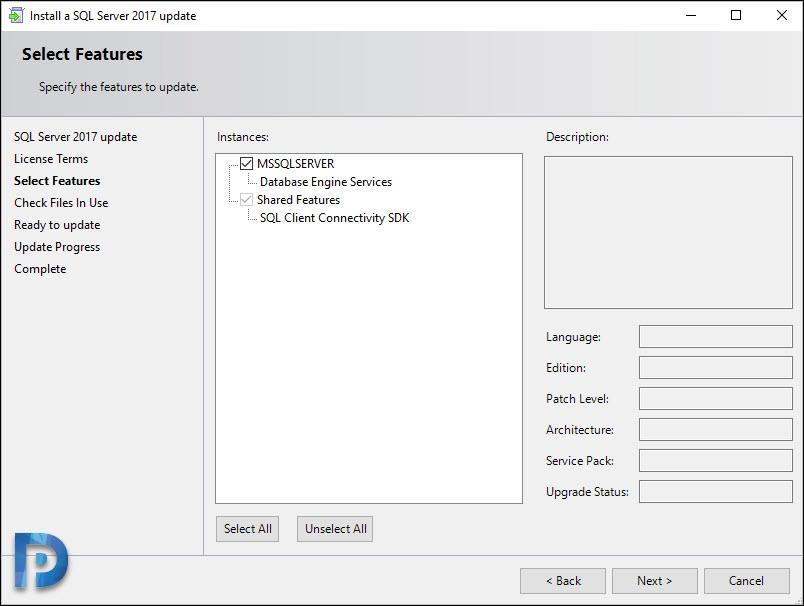Click the Architecture field
This screenshot has height=606, width=804.
pos(716,430)
